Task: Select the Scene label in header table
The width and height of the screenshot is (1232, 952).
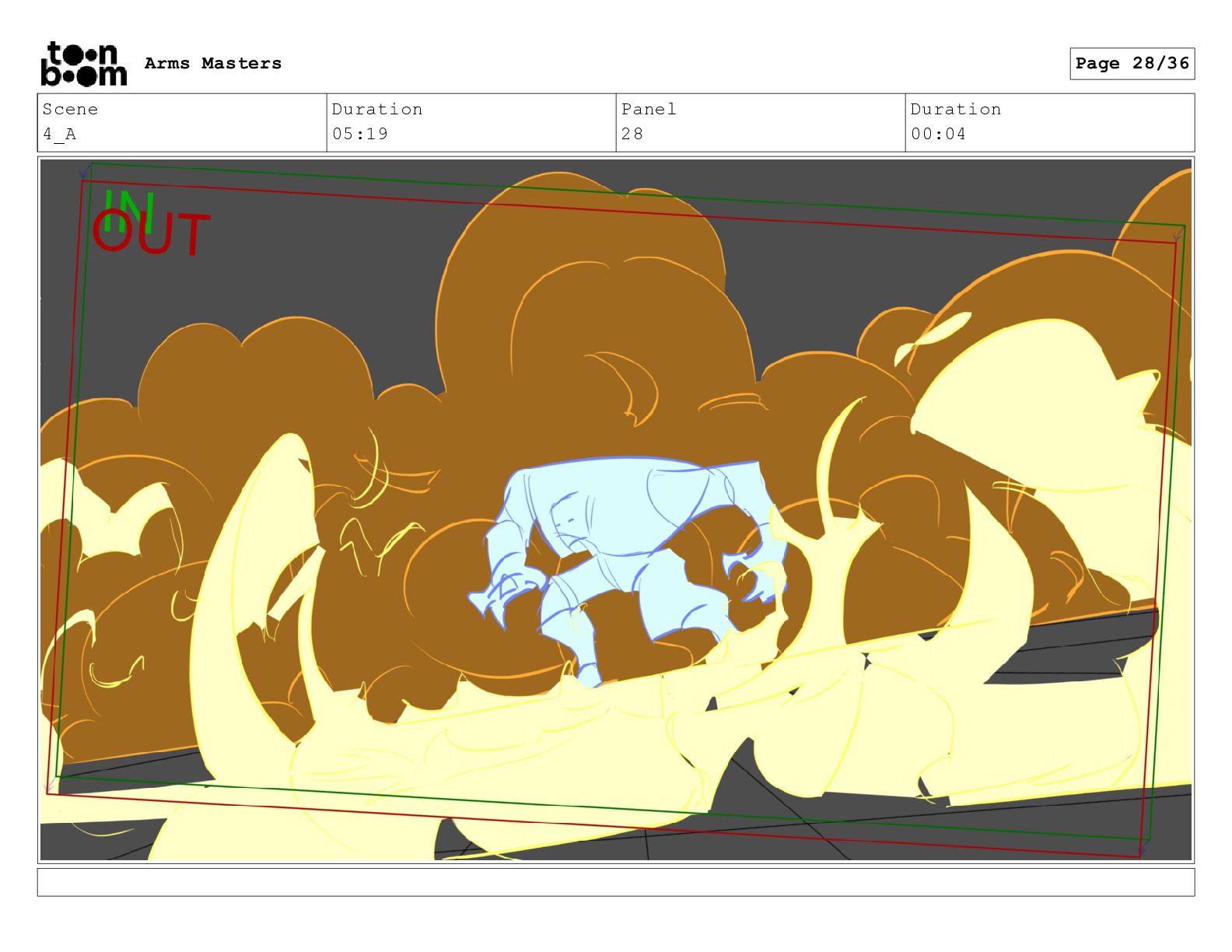Action: [70, 110]
